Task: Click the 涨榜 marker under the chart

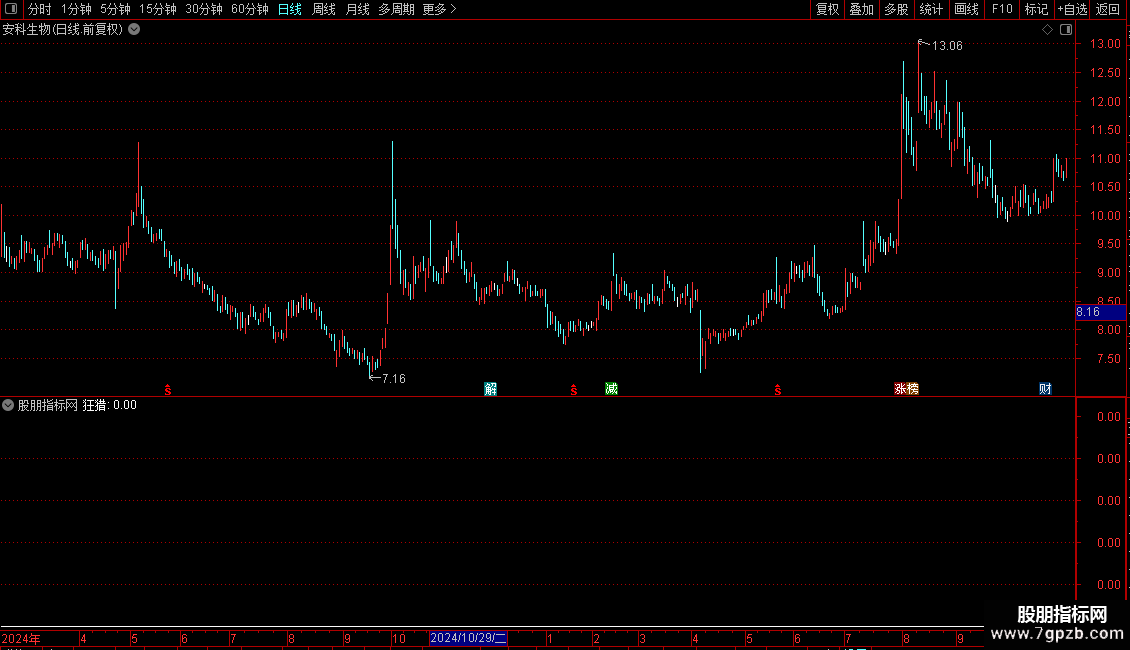Action: pos(906,389)
